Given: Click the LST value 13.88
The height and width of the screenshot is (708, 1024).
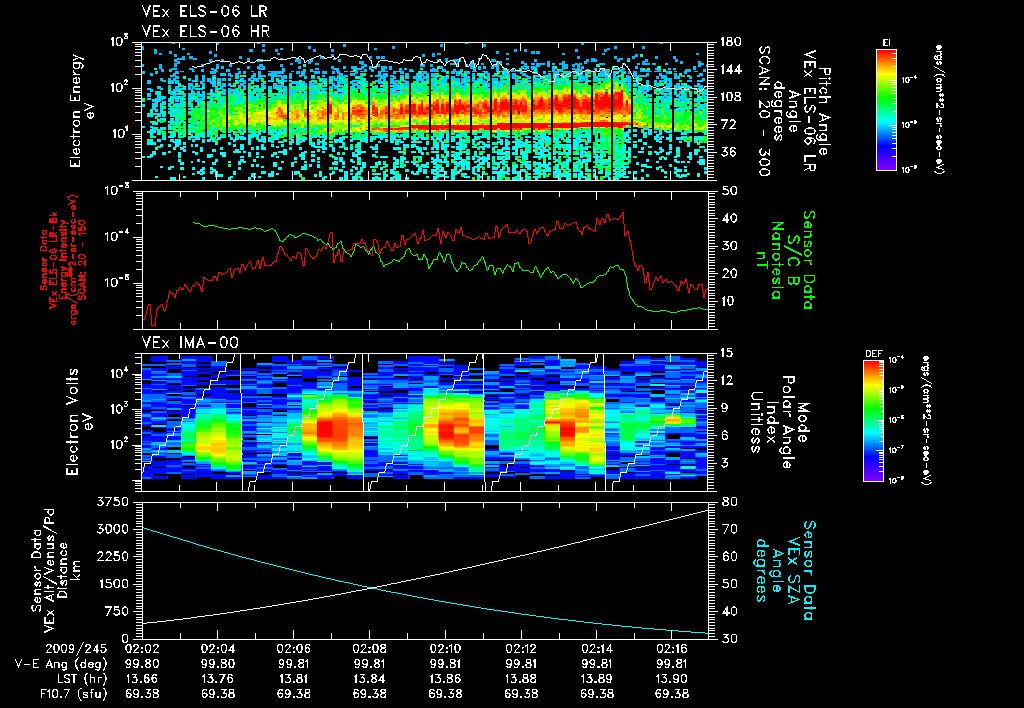Looking at the screenshot, I should (x=520, y=679).
